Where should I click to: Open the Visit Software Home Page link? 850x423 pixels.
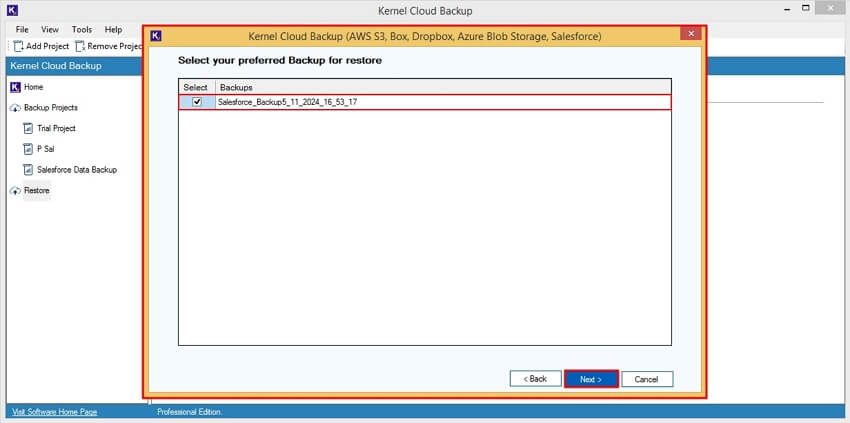pos(55,412)
